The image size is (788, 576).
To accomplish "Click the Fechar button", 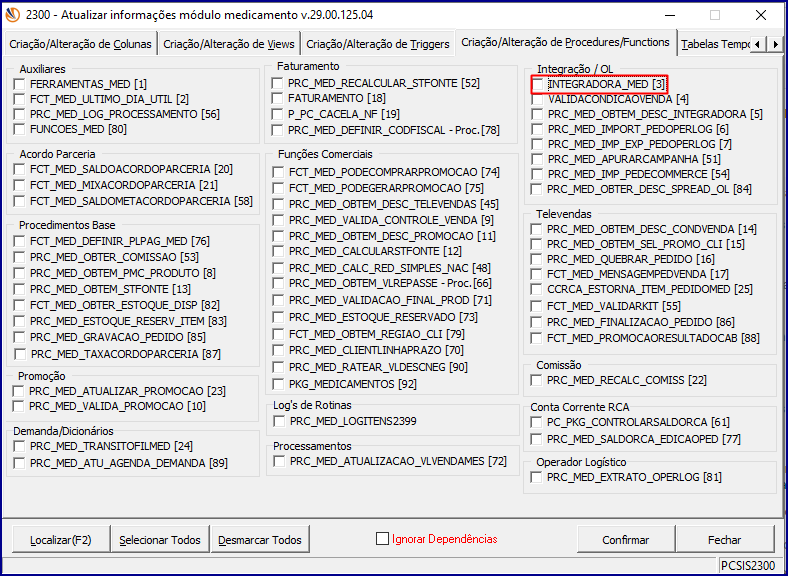I will coord(724,540).
